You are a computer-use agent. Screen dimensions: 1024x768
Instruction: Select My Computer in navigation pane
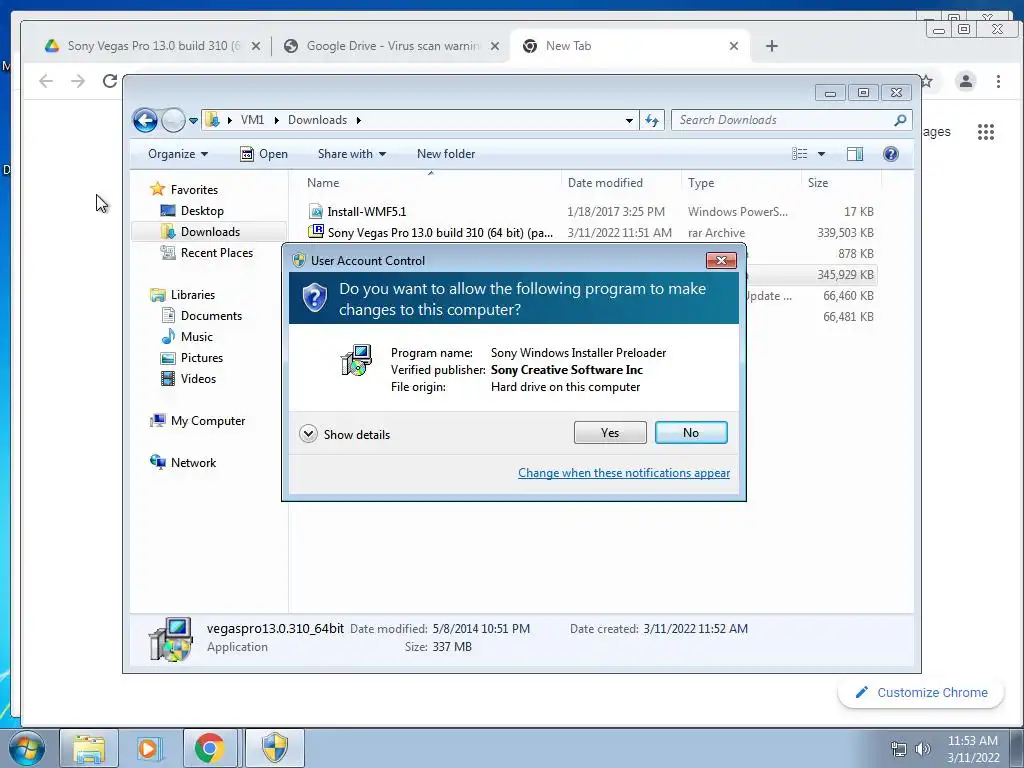point(208,421)
